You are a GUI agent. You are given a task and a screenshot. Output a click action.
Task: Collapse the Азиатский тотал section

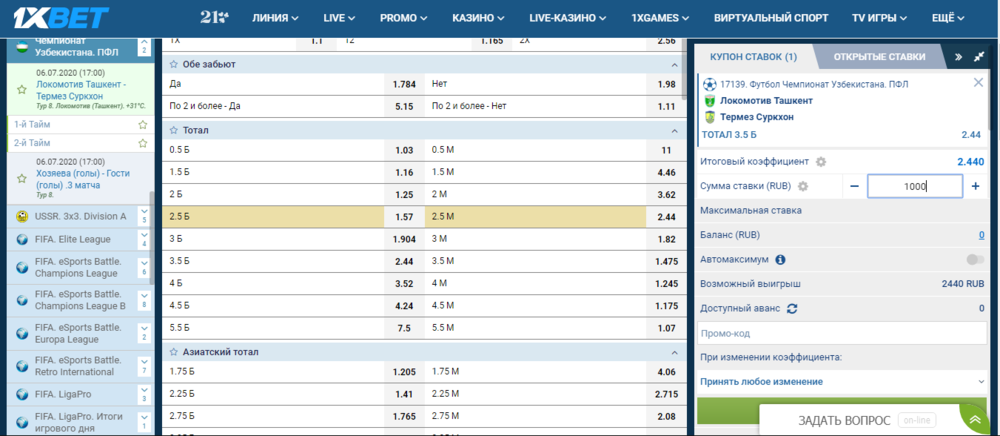pos(673,352)
